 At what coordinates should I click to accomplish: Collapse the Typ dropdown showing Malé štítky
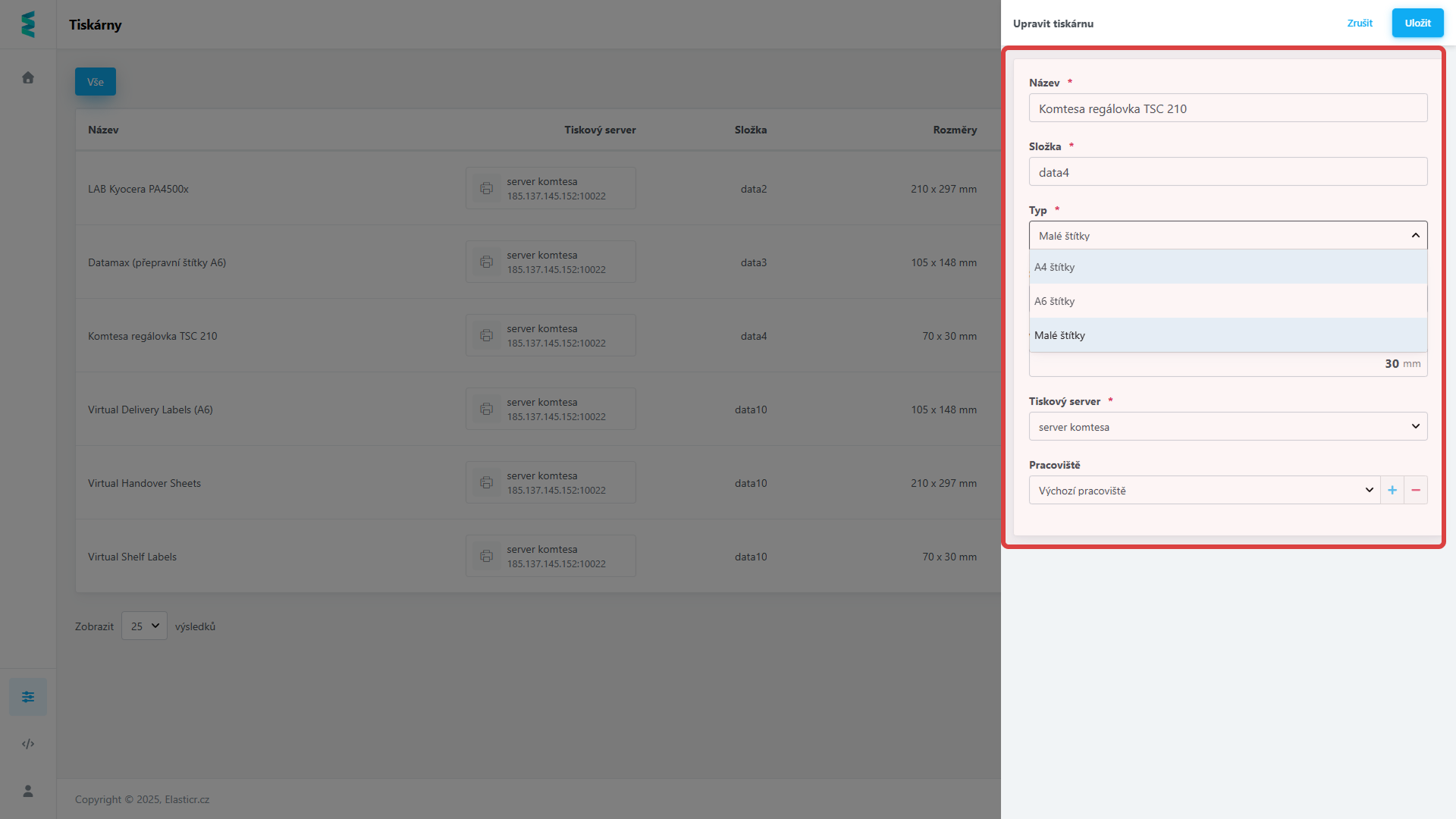(x=1228, y=236)
